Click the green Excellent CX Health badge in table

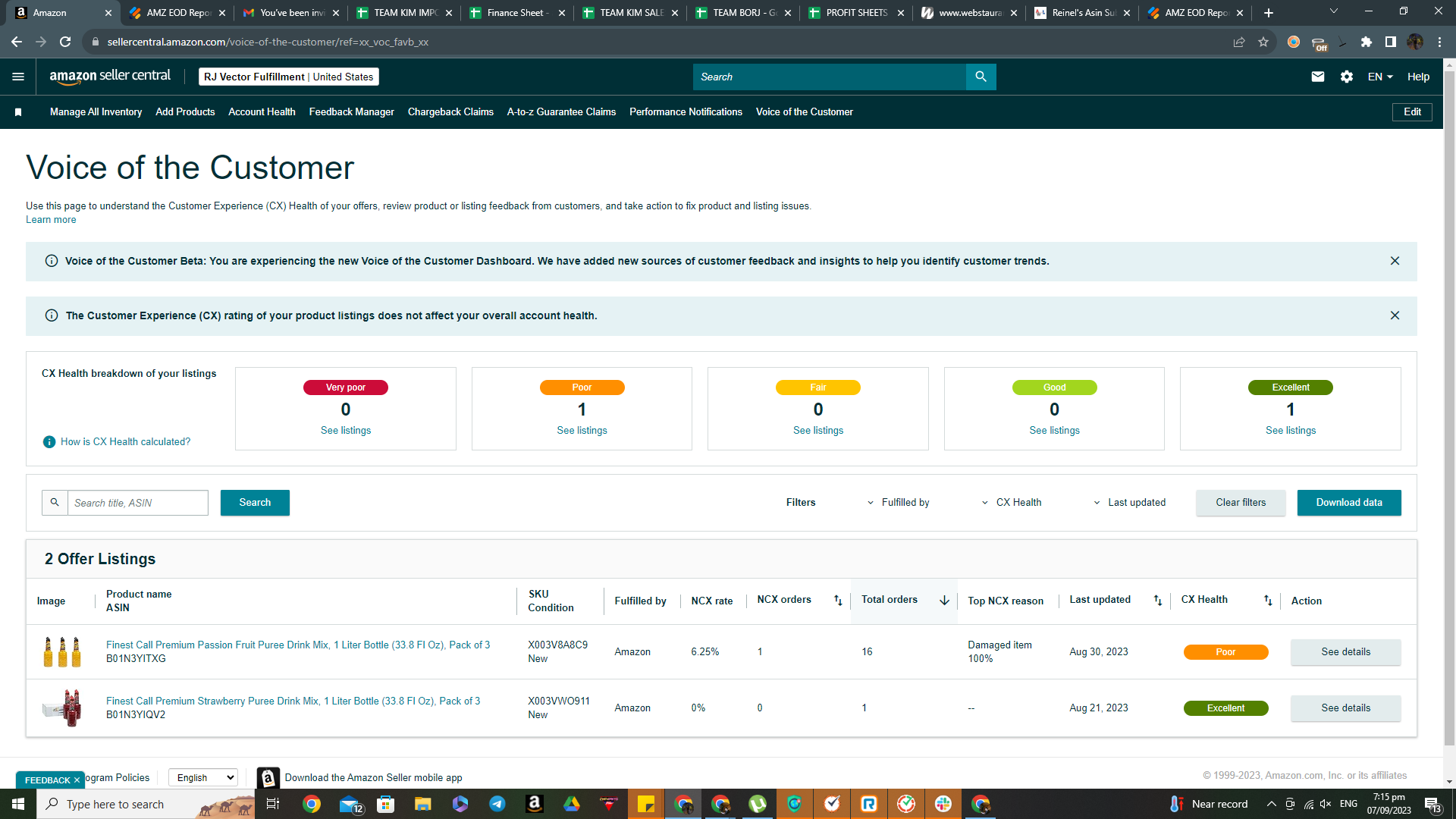(1225, 708)
